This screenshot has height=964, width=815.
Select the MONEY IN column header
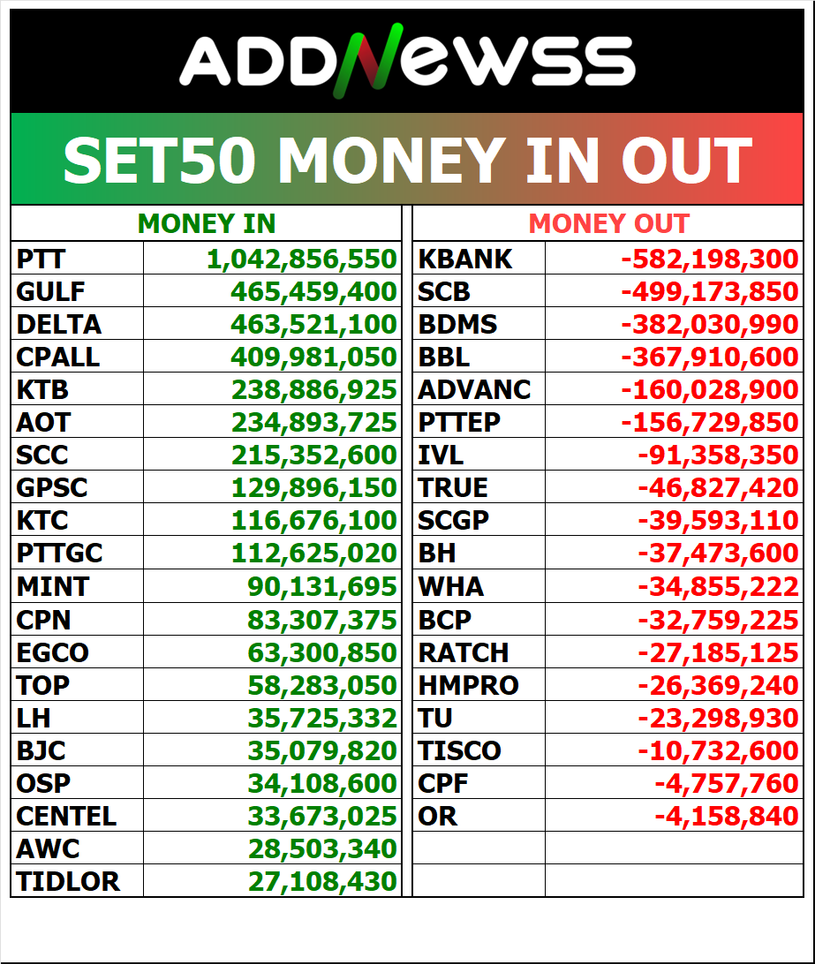pyautogui.click(x=206, y=223)
